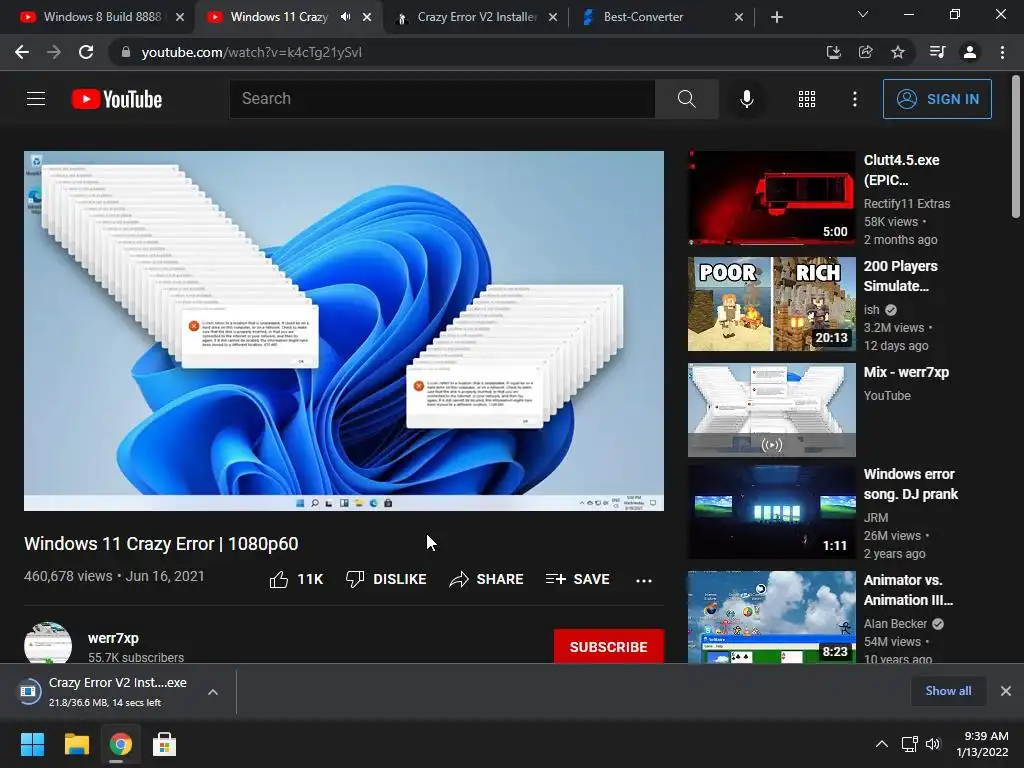Share the video
The width and height of the screenshot is (1024, 768).
487,579
